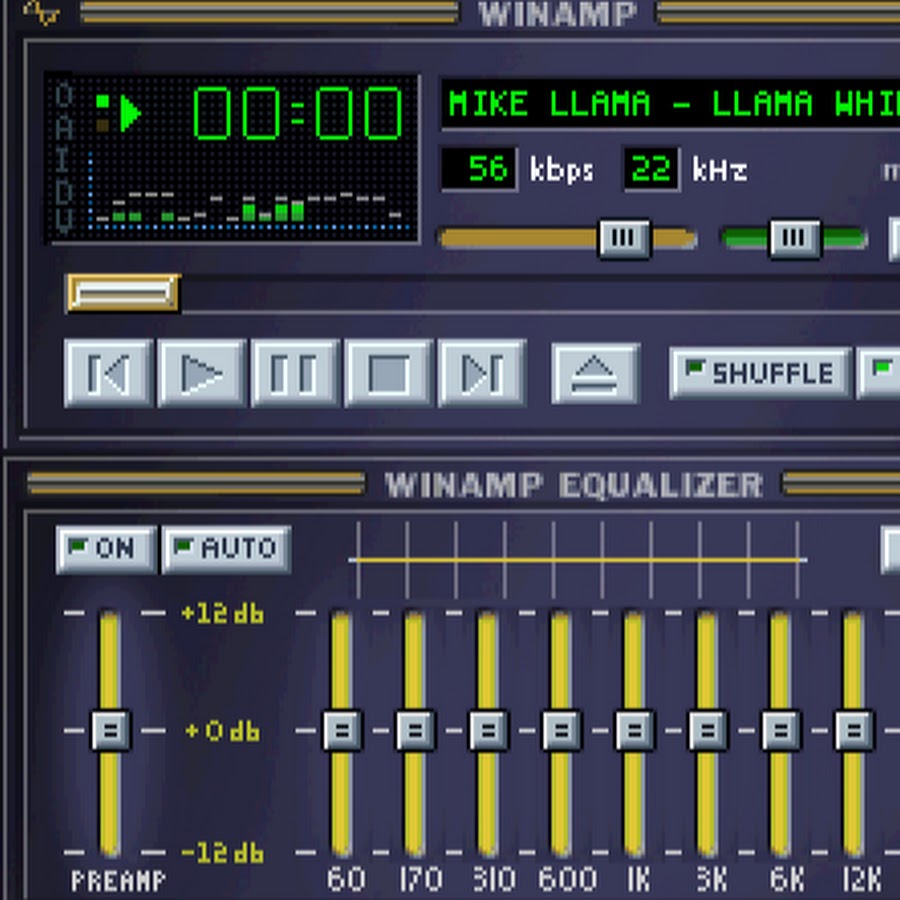Click the PREAMP label
Image resolution: width=900 pixels, height=900 pixels.
(118, 880)
